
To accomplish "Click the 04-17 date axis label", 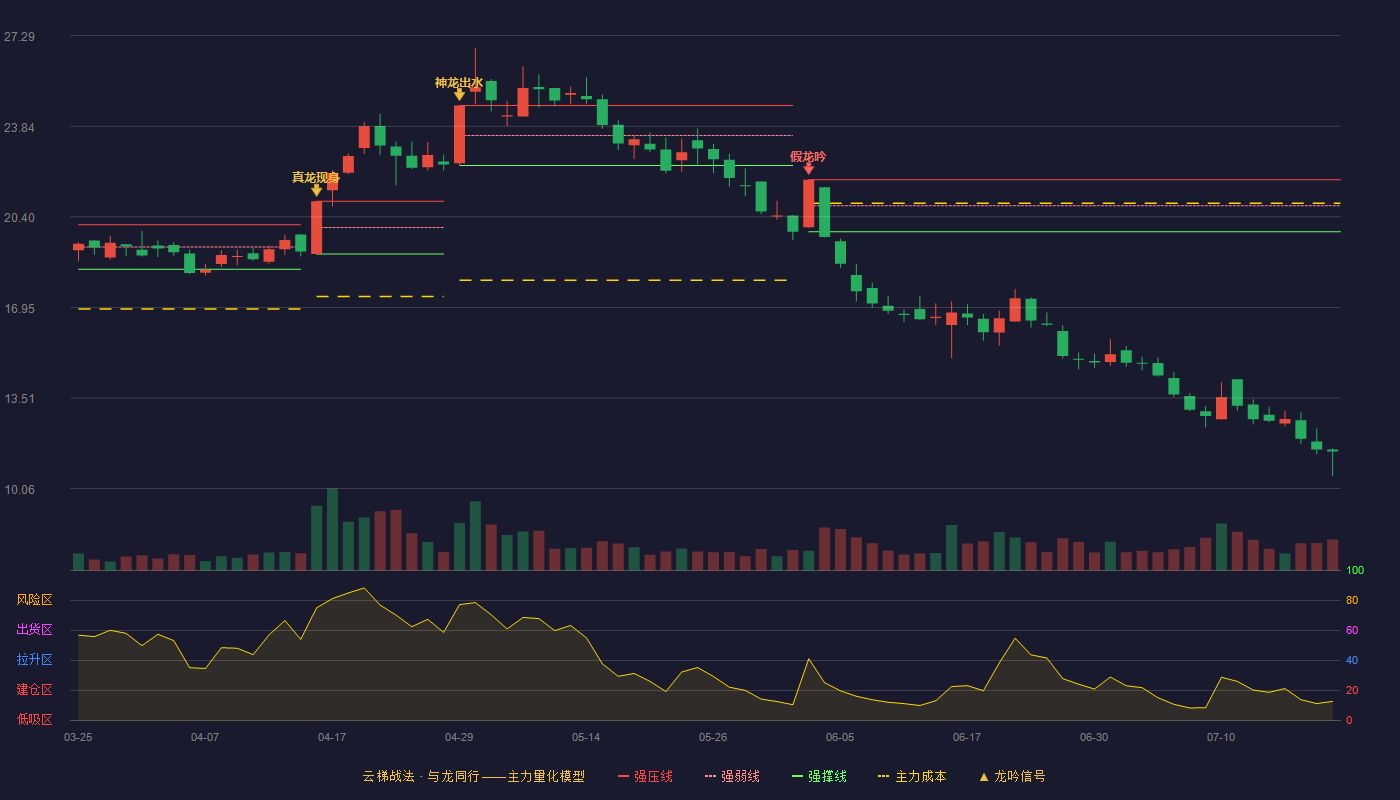I will (x=332, y=737).
